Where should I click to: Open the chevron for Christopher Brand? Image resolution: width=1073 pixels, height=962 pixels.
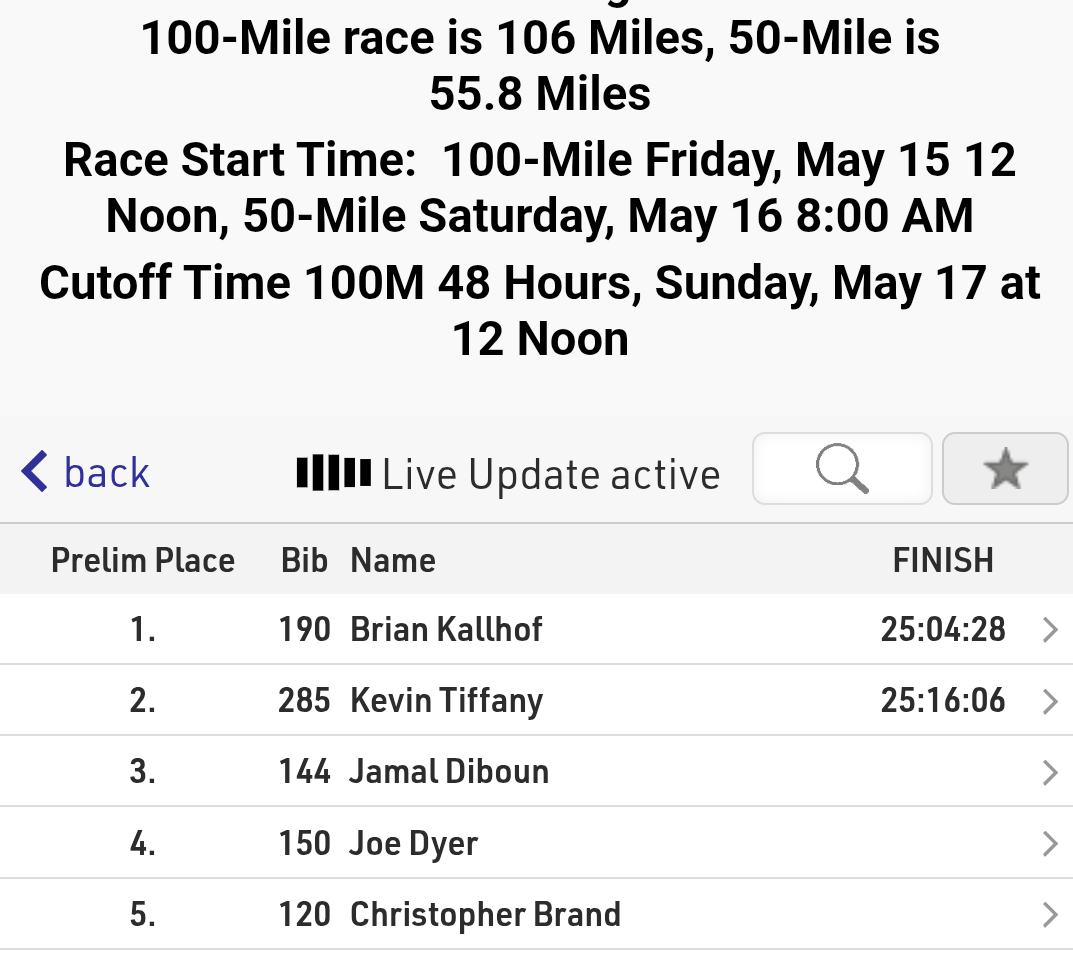(1050, 915)
